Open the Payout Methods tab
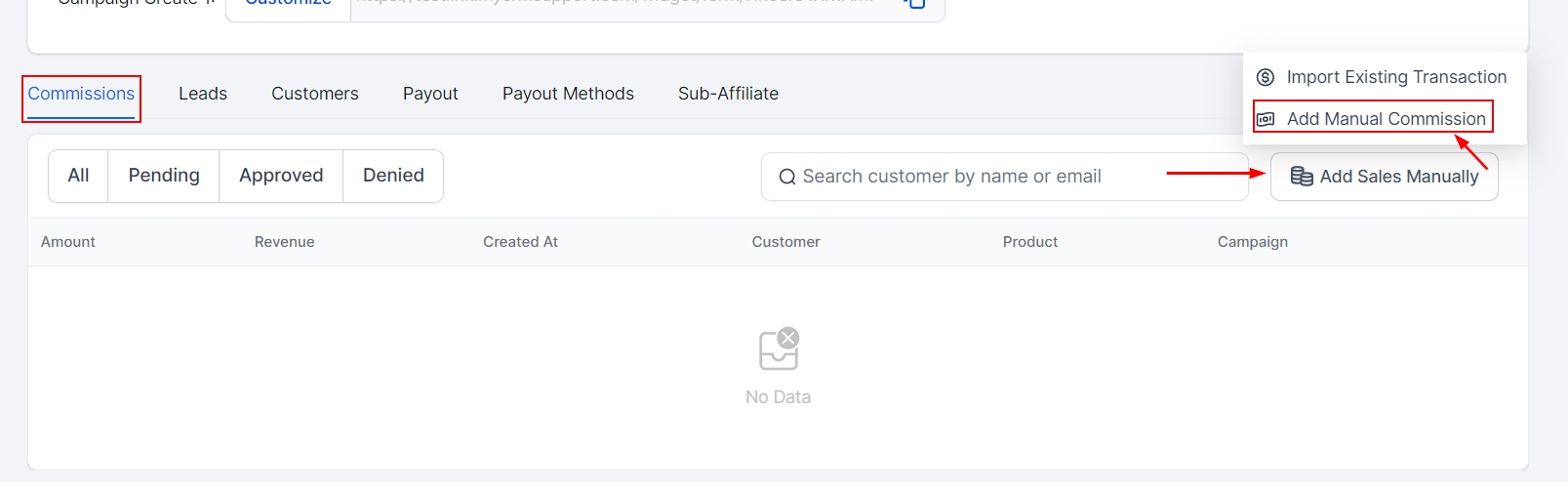This screenshot has height=482, width=1568. [568, 94]
